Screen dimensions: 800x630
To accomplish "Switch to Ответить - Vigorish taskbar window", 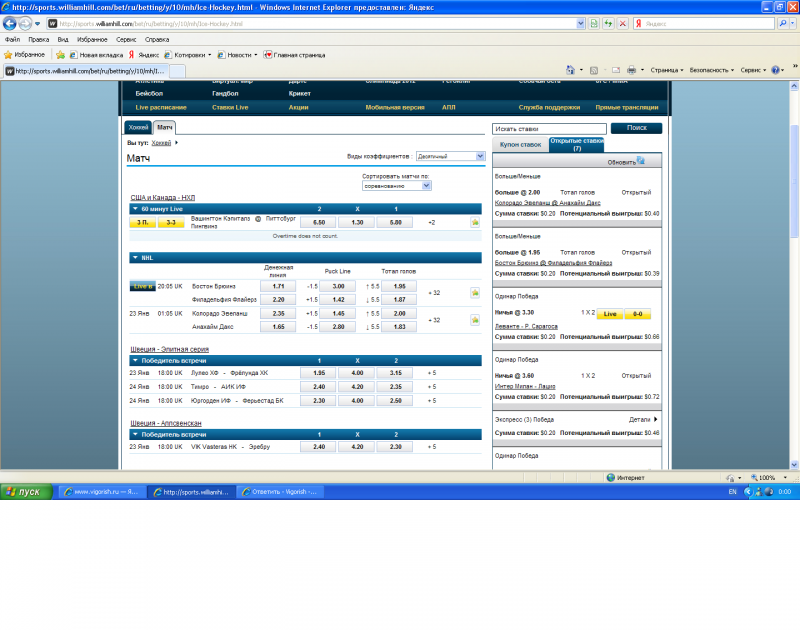I will [279, 492].
